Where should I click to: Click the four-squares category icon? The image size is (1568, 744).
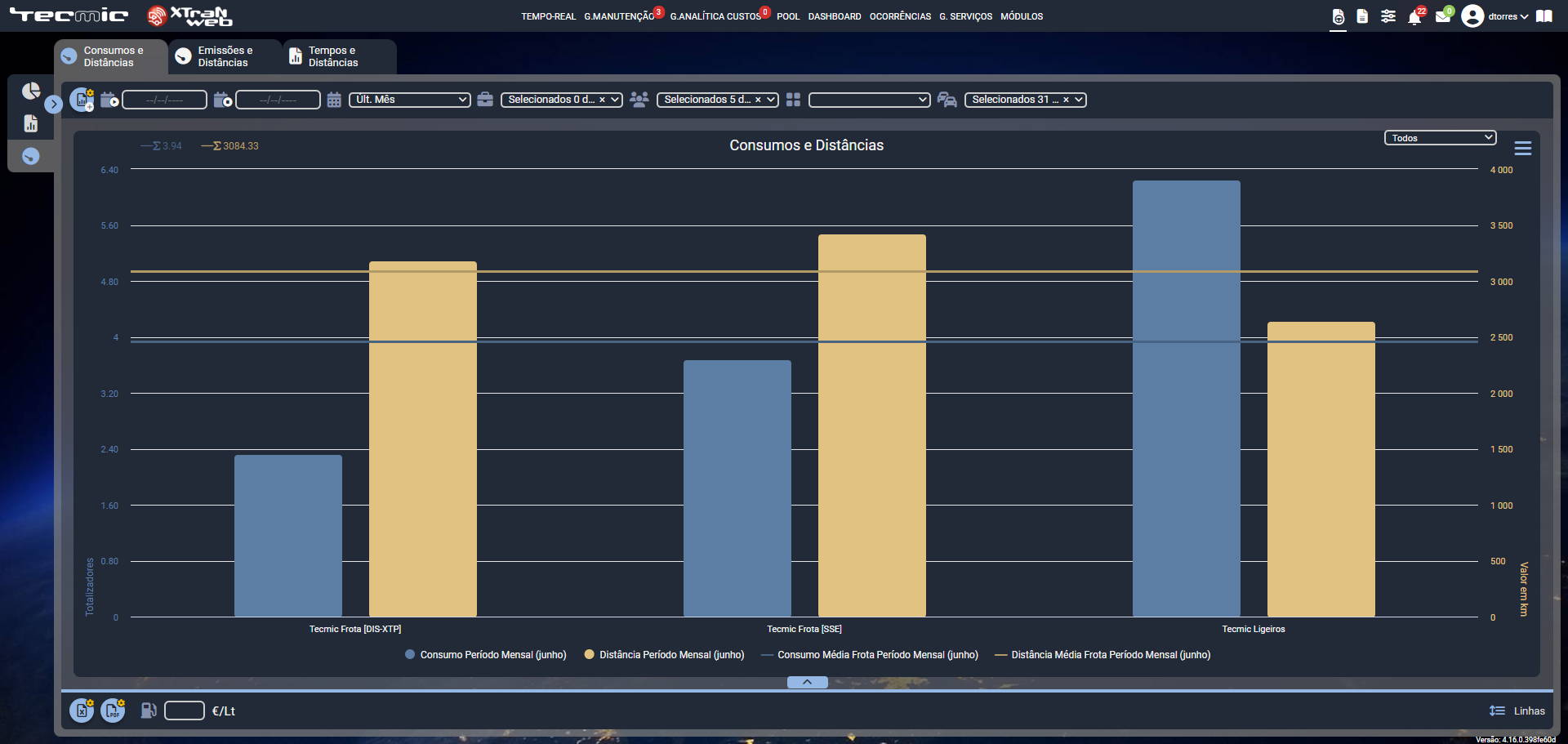tap(793, 100)
